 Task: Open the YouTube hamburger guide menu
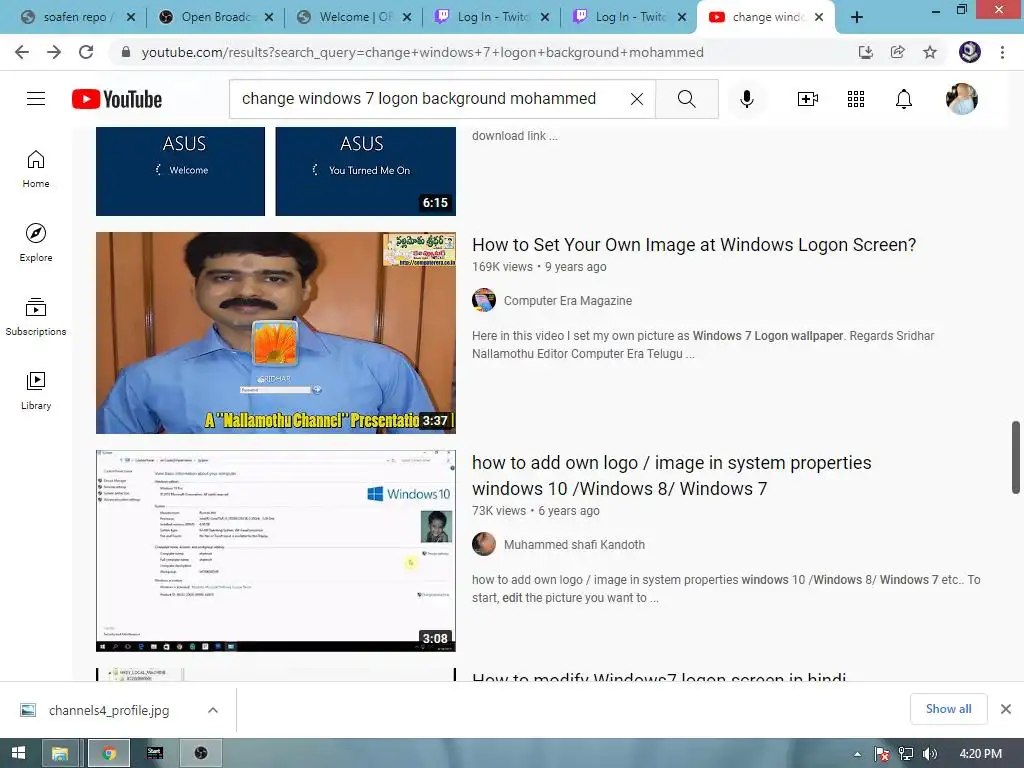tap(36, 99)
